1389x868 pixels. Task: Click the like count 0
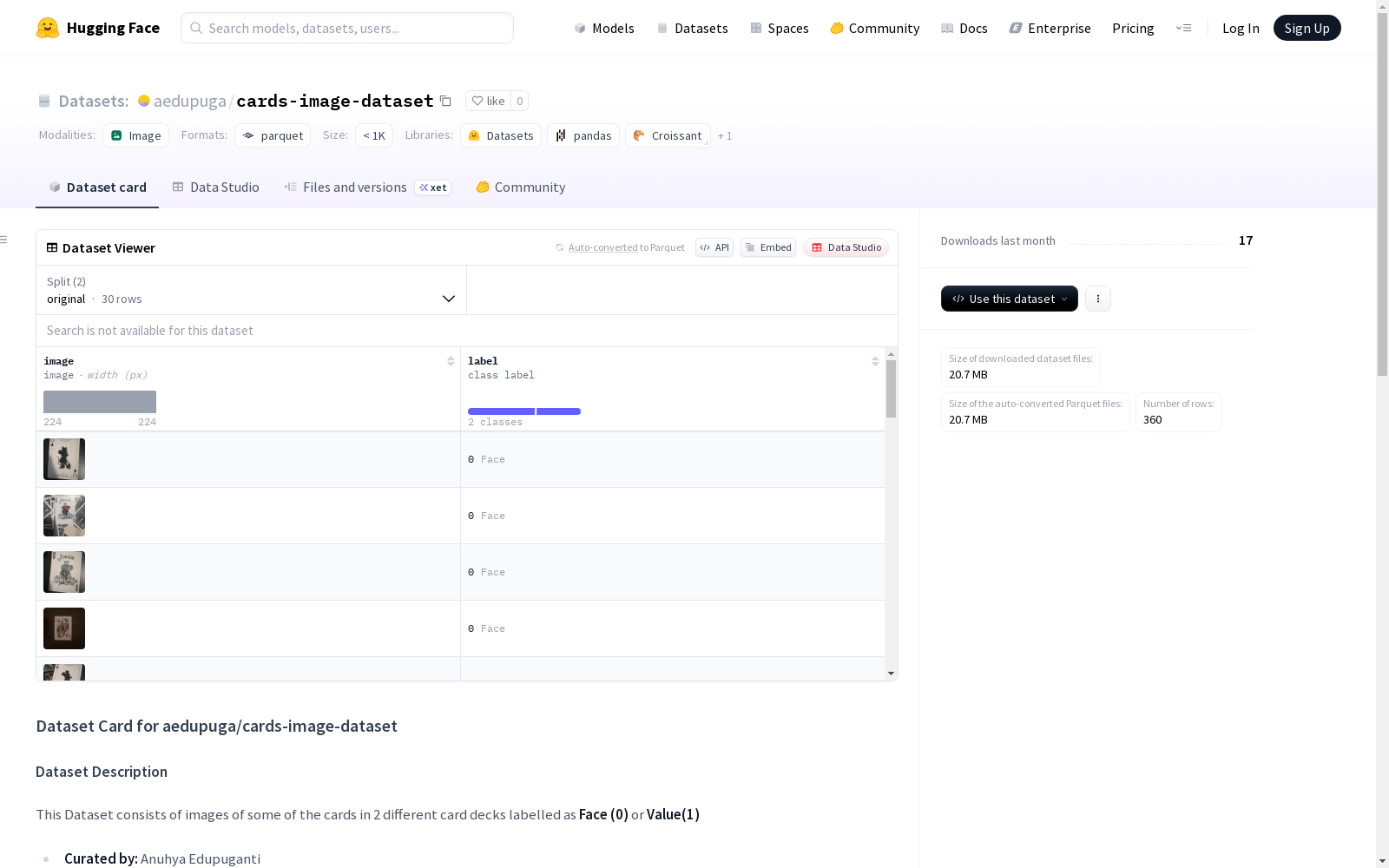(519, 101)
